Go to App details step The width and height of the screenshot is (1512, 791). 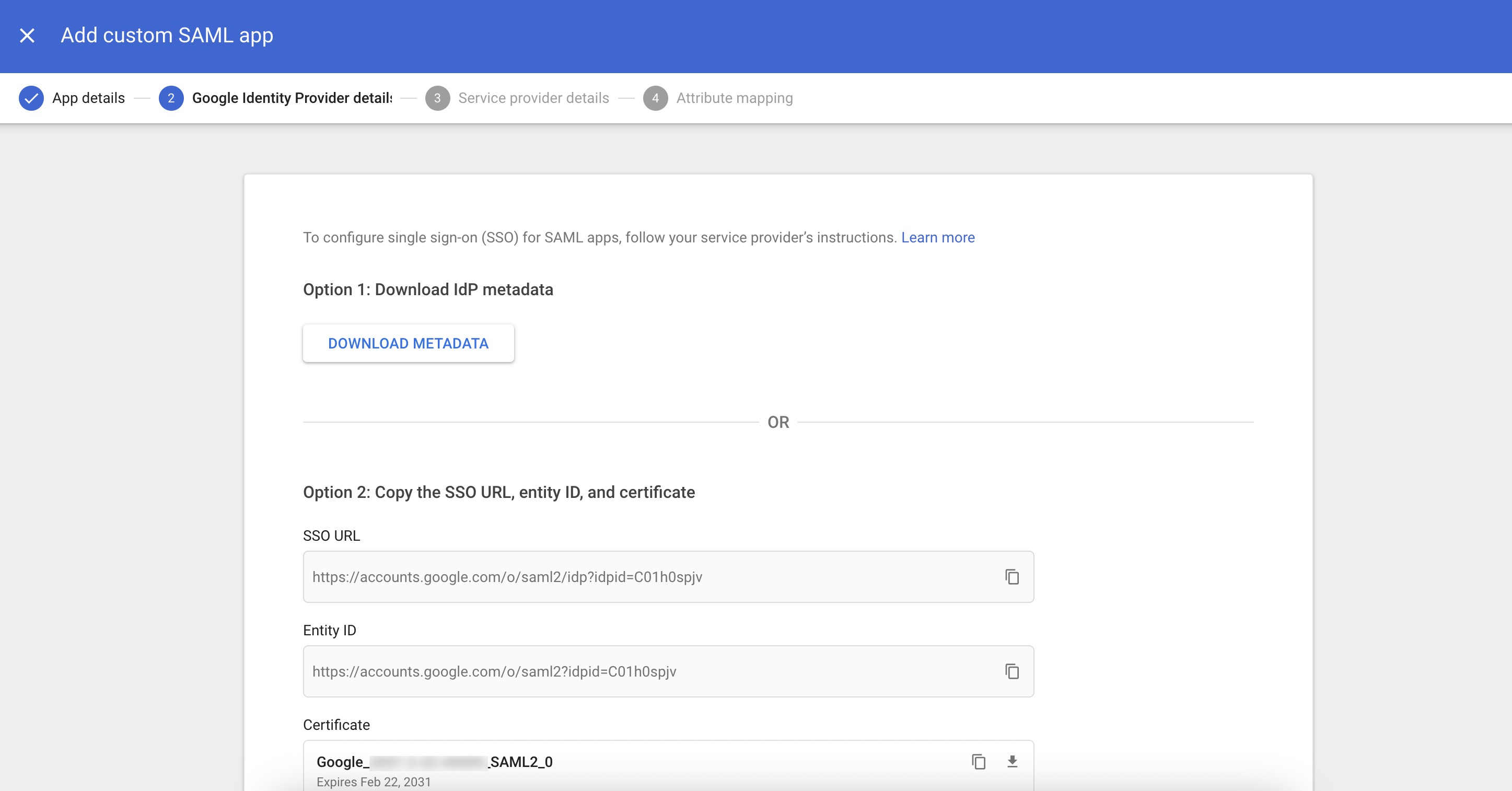tap(88, 98)
